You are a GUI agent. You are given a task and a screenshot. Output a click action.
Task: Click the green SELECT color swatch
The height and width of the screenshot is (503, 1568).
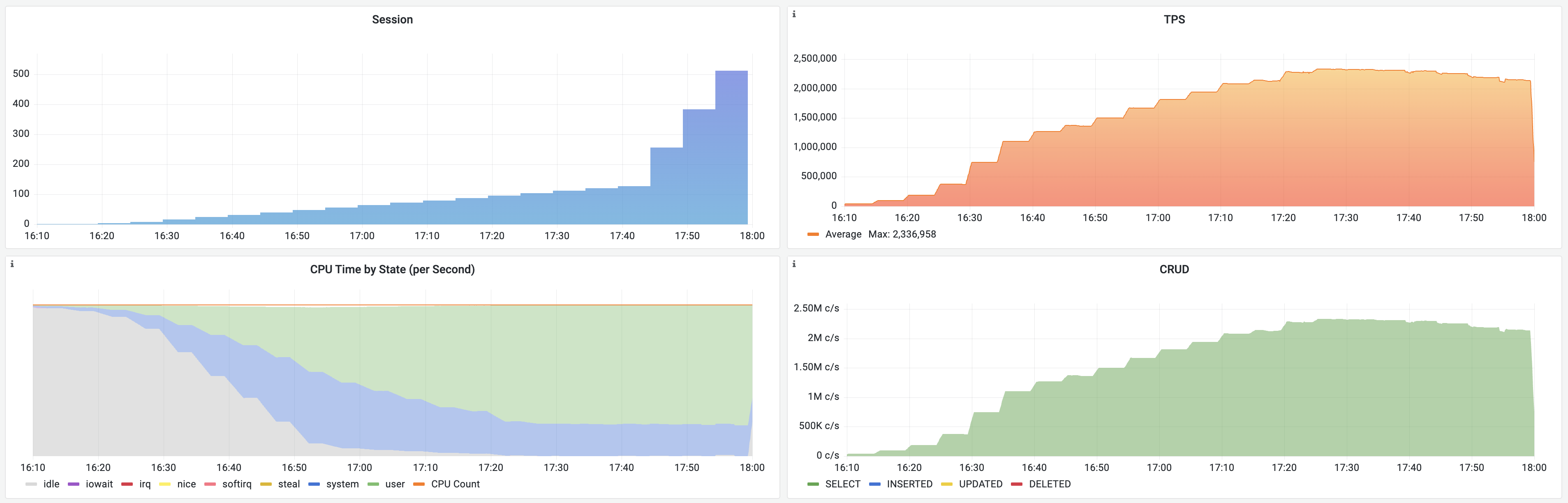[813, 484]
